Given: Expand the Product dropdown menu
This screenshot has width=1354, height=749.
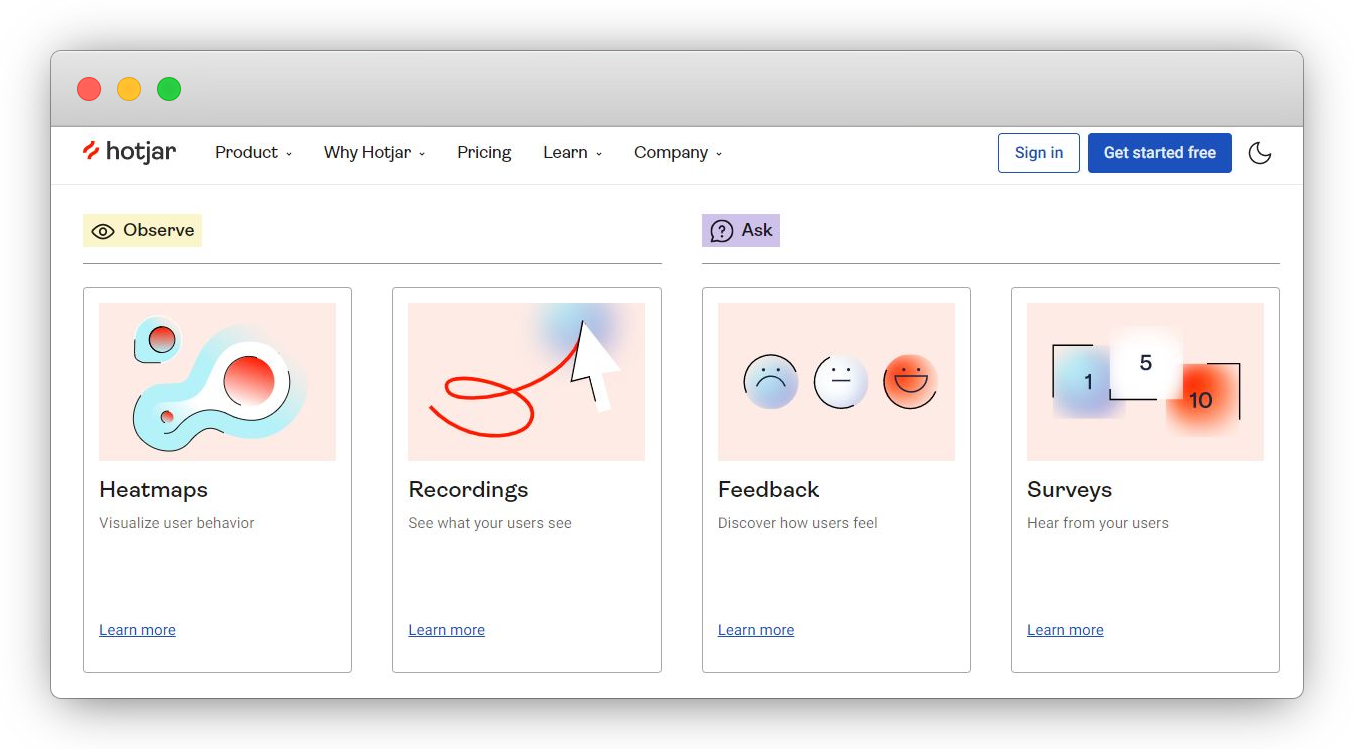Looking at the screenshot, I should pyautogui.click(x=253, y=152).
